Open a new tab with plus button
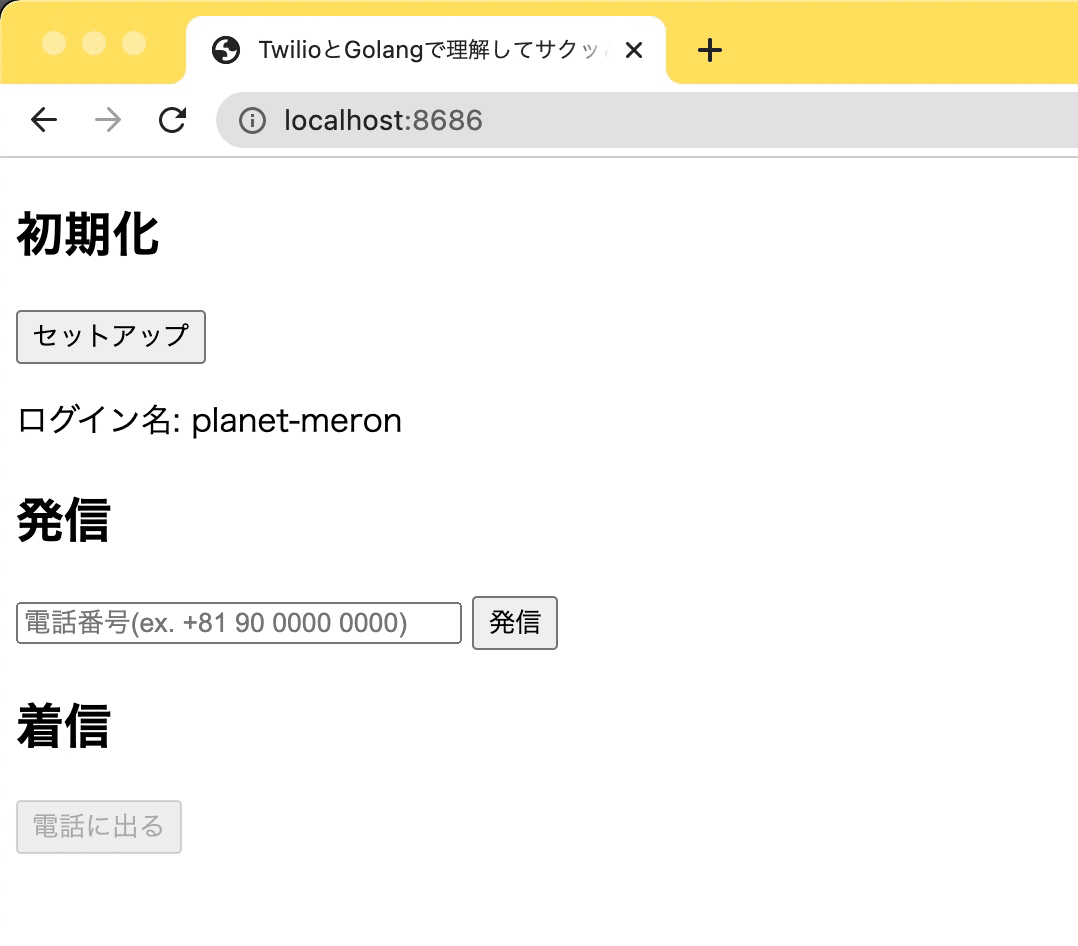 (x=710, y=50)
